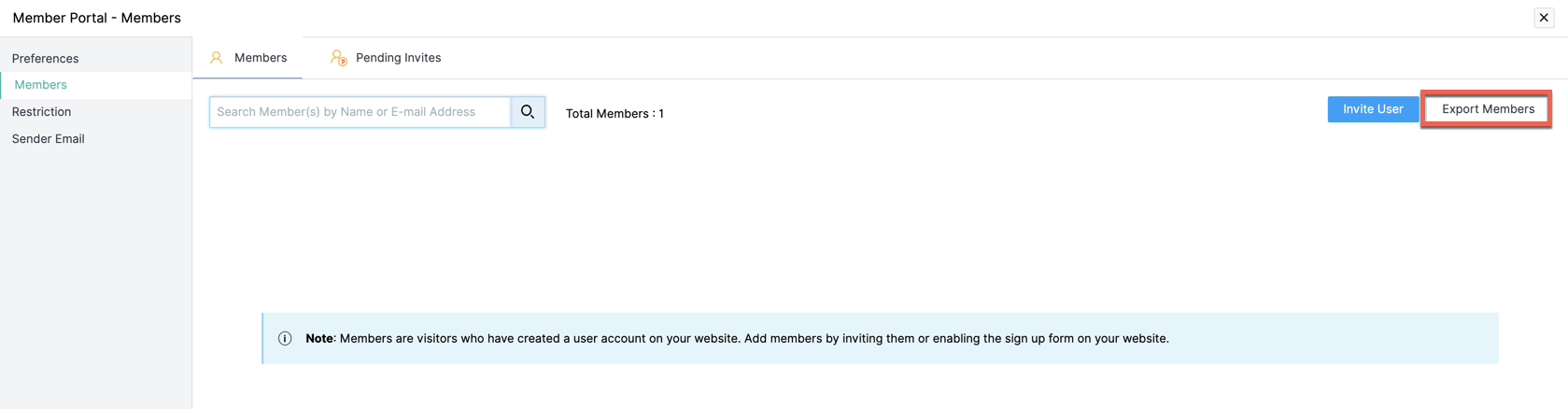Image resolution: width=1568 pixels, height=409 pixels.
Task: Switch to the Pending Invites tab
Action: (398, 58)
